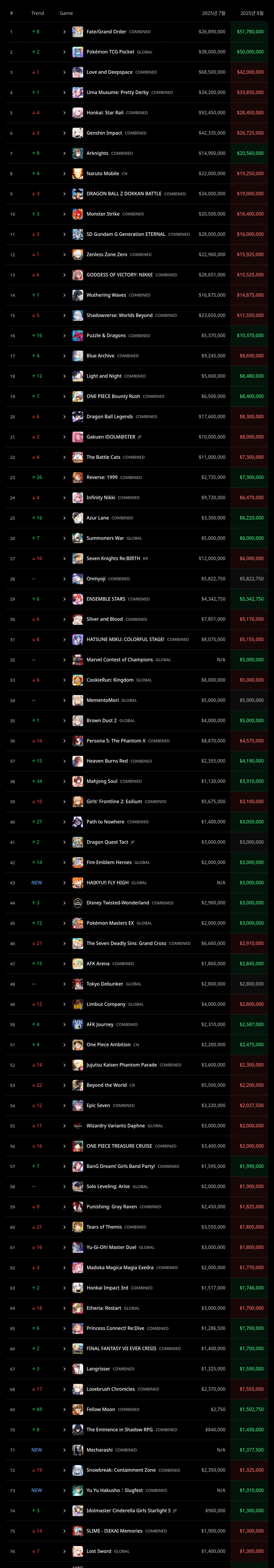Click the Monster Strike game icon
The width and height of the screenshot is (274, 1568).
pyautogui.click(x=78, y=214)
